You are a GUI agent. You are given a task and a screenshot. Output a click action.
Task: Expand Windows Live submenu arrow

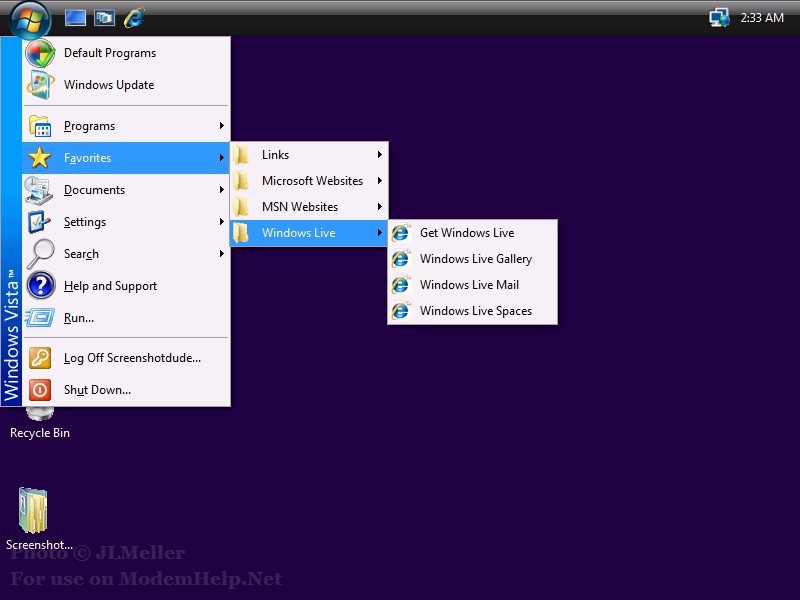[x=380, y=233]
